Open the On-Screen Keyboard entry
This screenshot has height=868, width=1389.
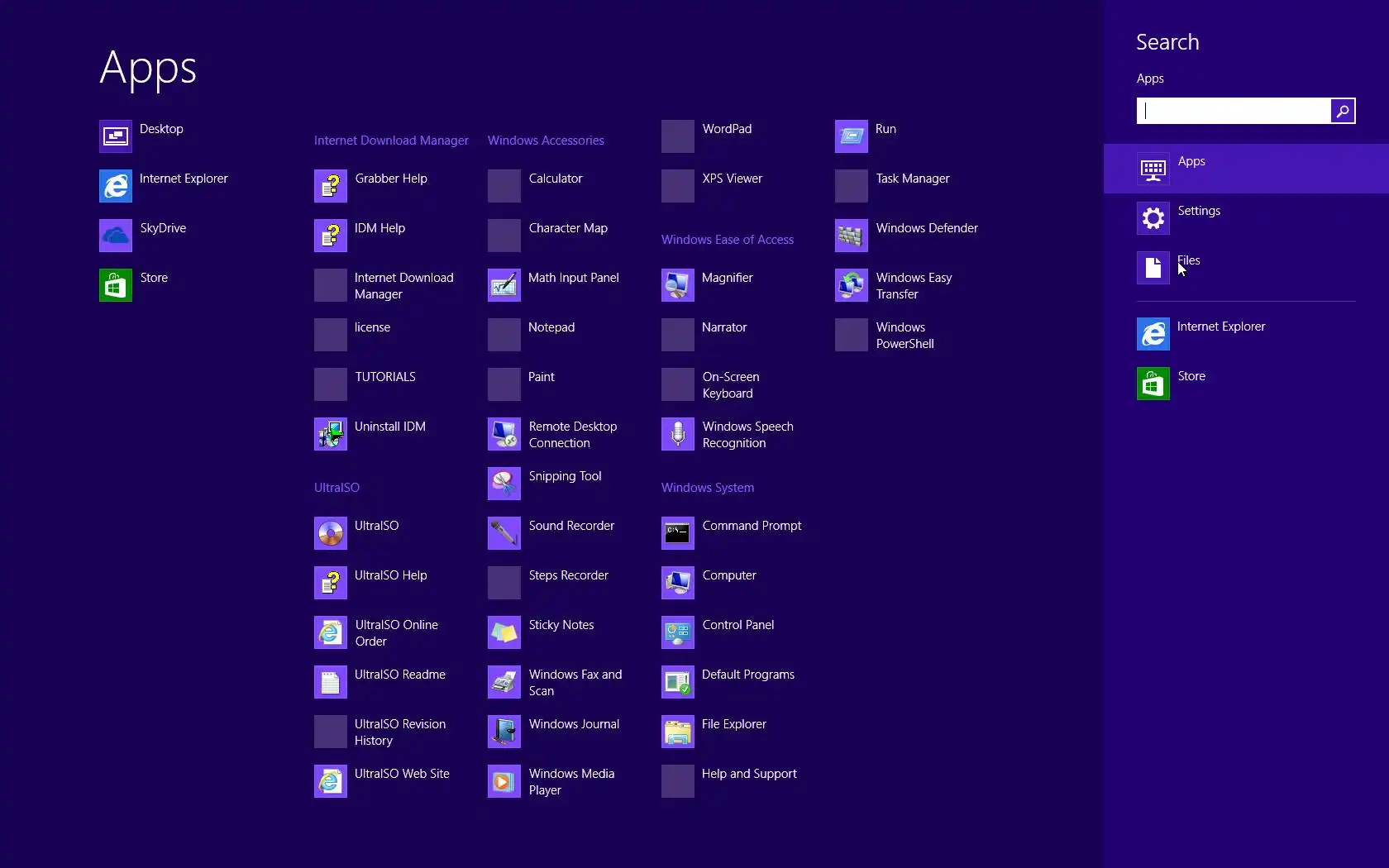pyautogui.click(x=710, y=384)
